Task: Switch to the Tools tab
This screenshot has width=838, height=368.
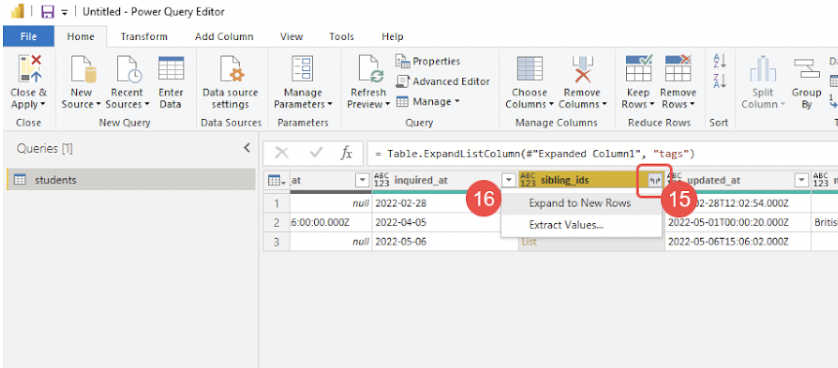Action: tap(342, 37)
